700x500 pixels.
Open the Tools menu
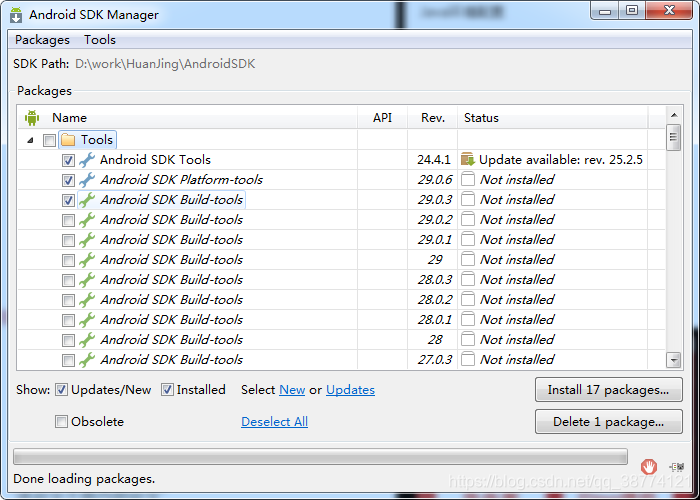[x=100, y=40]
